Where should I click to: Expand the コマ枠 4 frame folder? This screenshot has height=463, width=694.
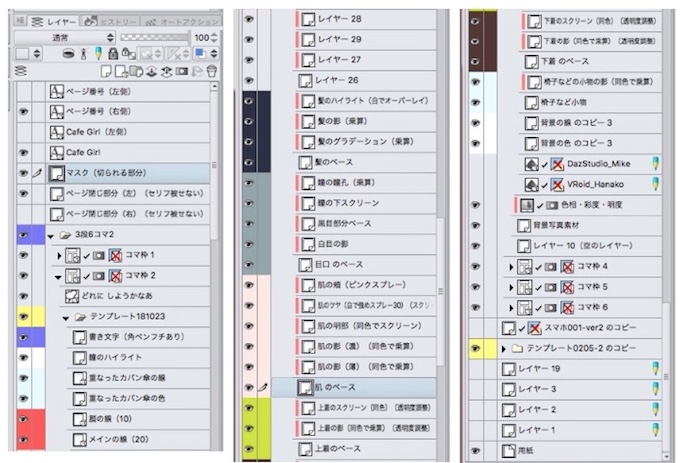coord(511,267)
